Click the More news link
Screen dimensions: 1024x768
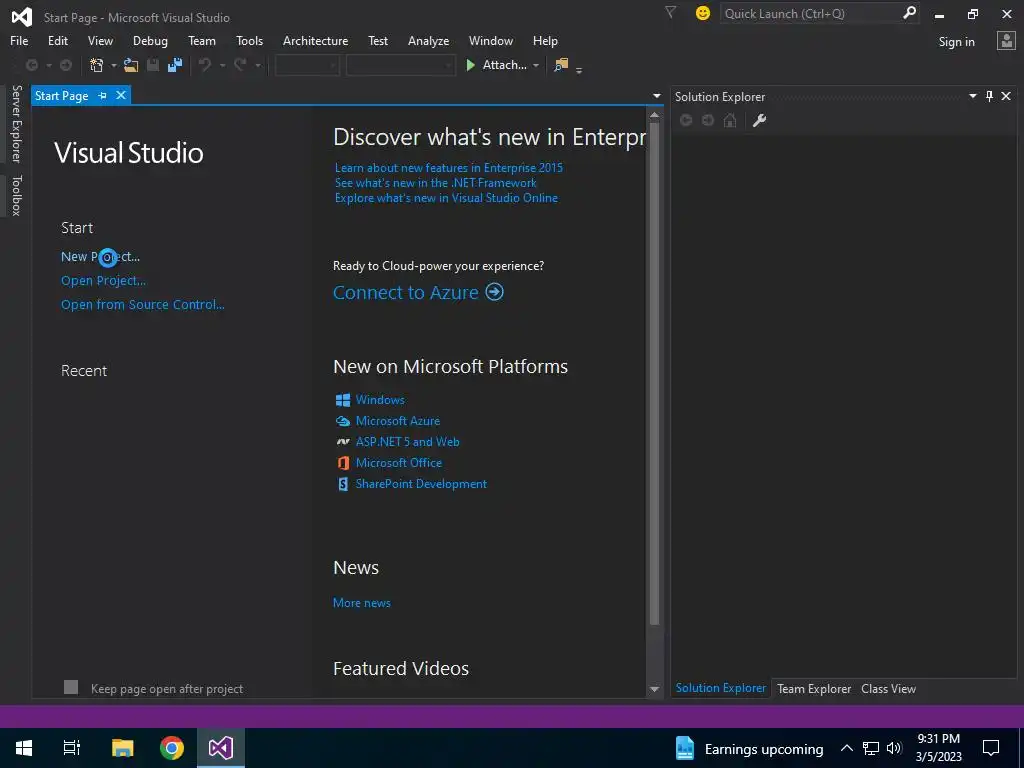(362, 603)
